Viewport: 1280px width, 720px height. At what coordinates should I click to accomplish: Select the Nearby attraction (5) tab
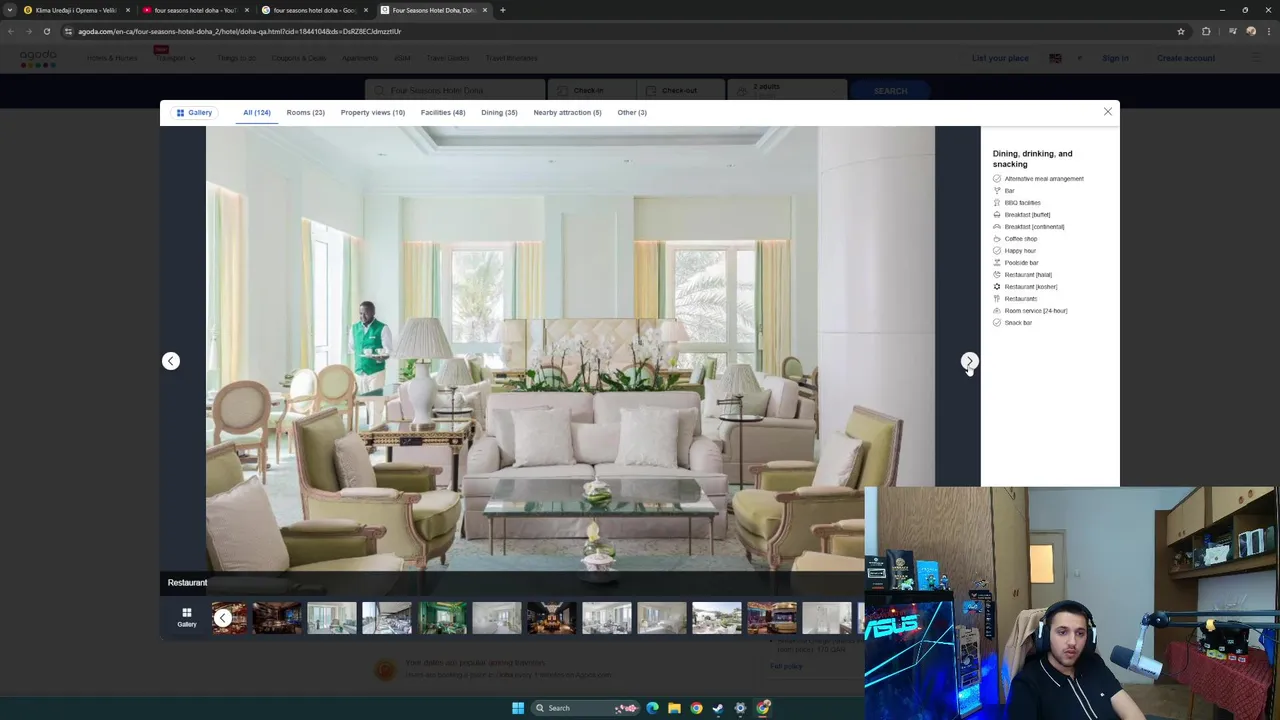[567, 113]
